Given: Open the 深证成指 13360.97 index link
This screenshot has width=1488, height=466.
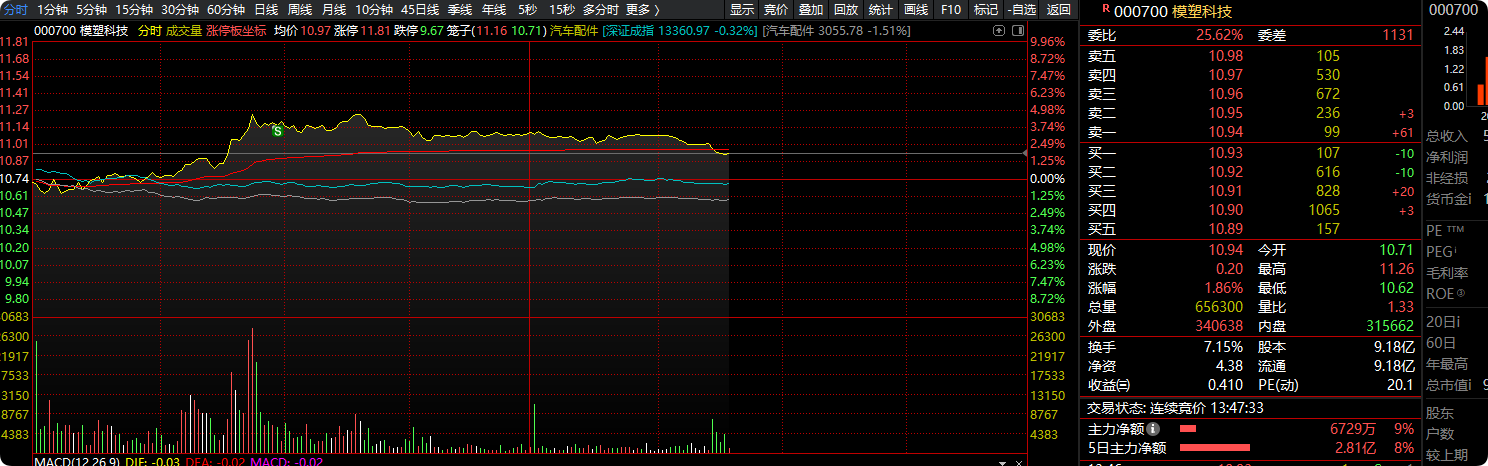Looking at the screenshot, I should coord(678,31).
